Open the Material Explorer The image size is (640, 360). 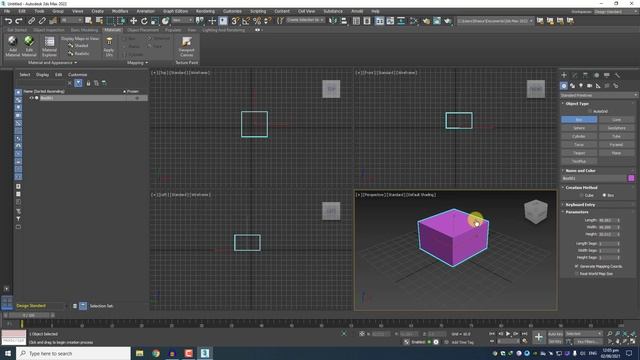tap(49, 46)
